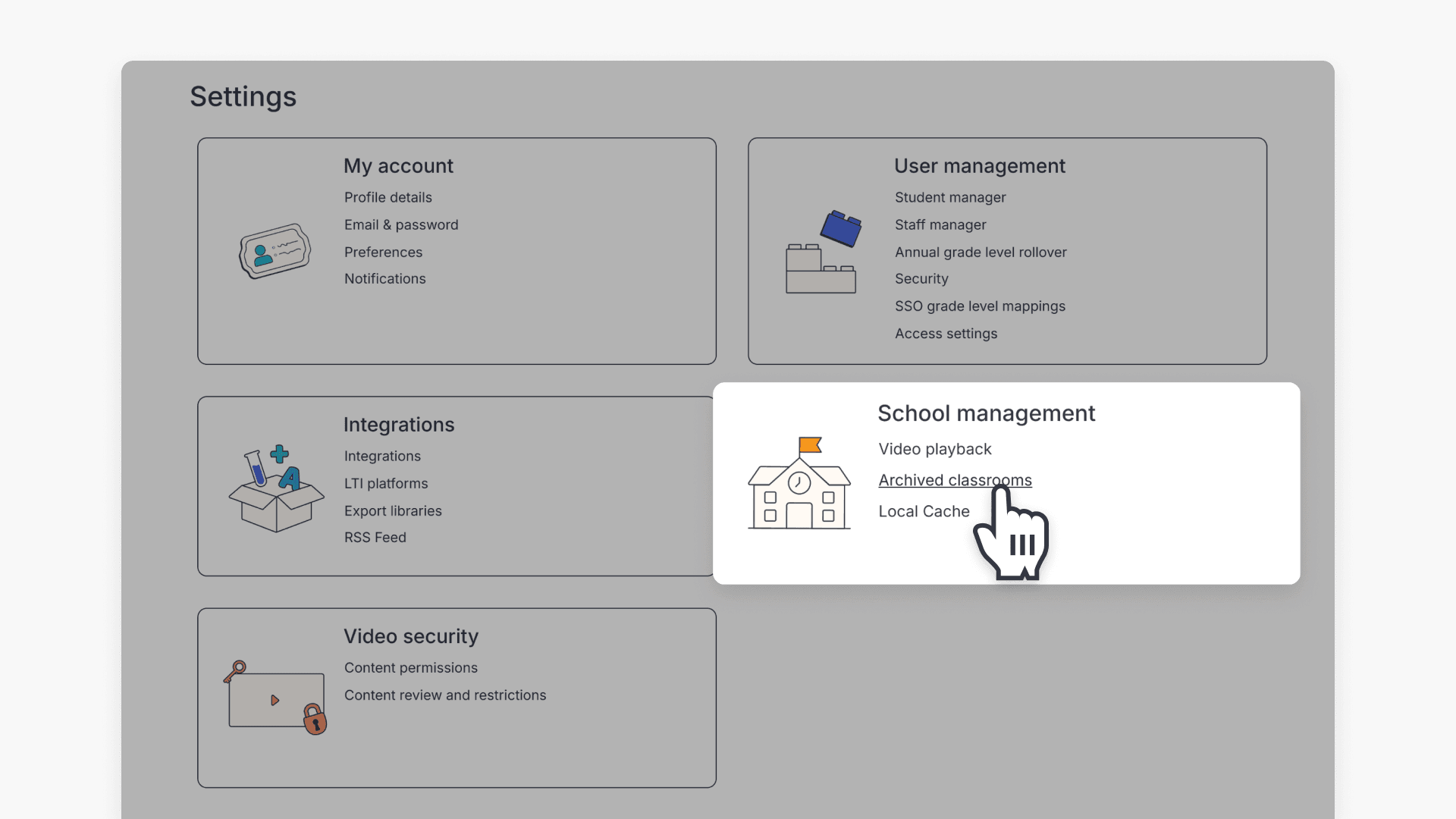Screen dimensions: 1456x819
Task: Open Video playback settings
Action: 934,448
